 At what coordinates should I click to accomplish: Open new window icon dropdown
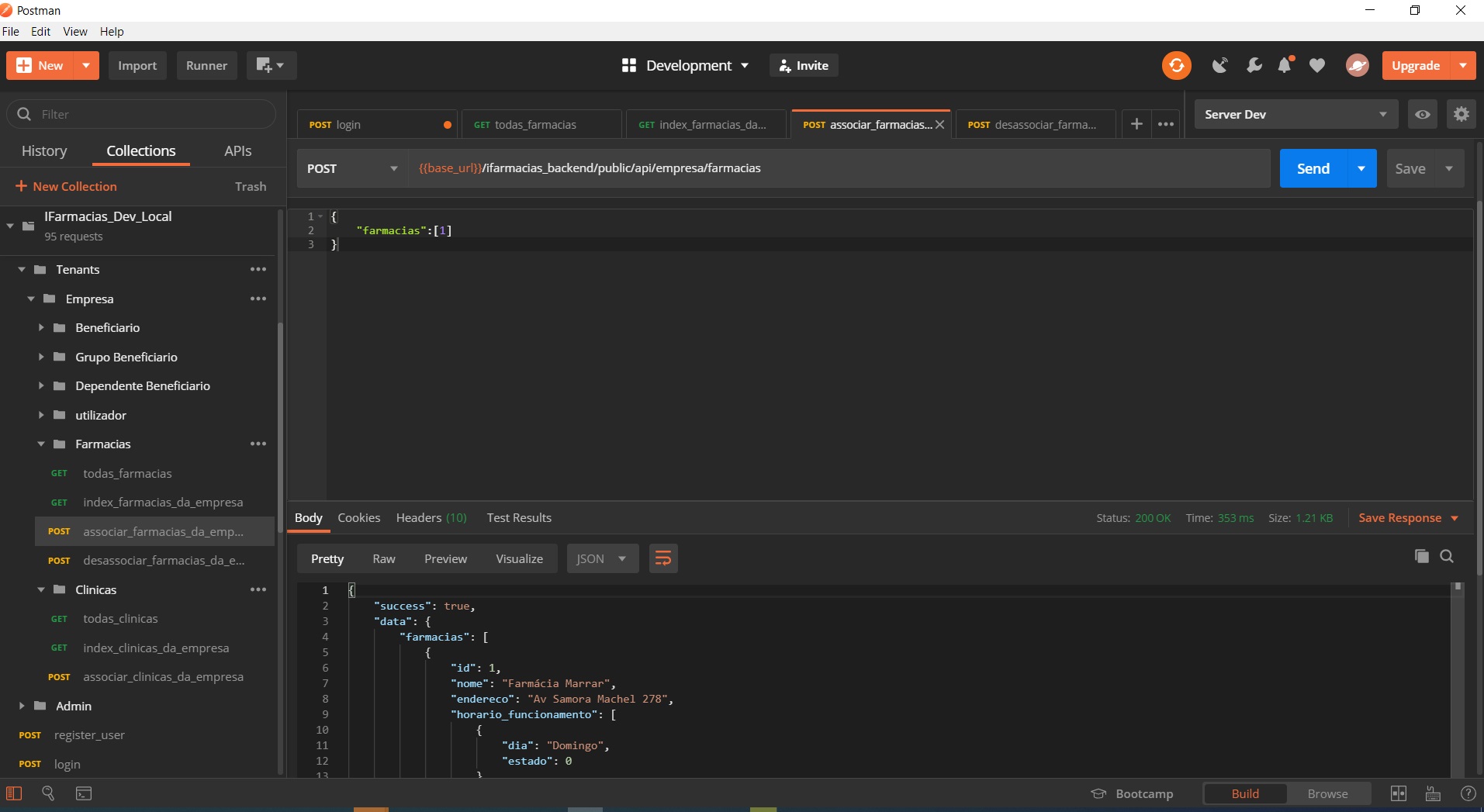(271, 65)
